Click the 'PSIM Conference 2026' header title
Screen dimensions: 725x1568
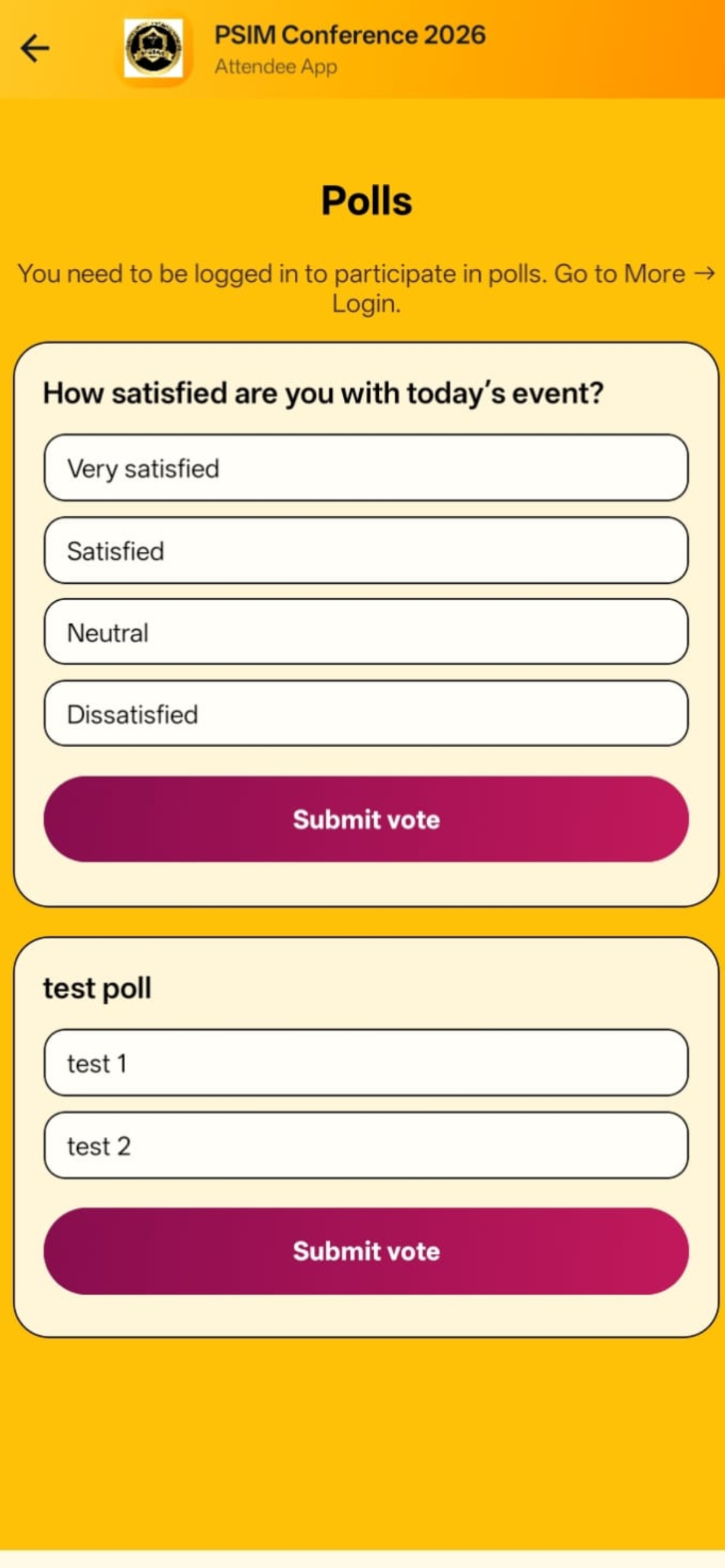(x=349, y=35)
